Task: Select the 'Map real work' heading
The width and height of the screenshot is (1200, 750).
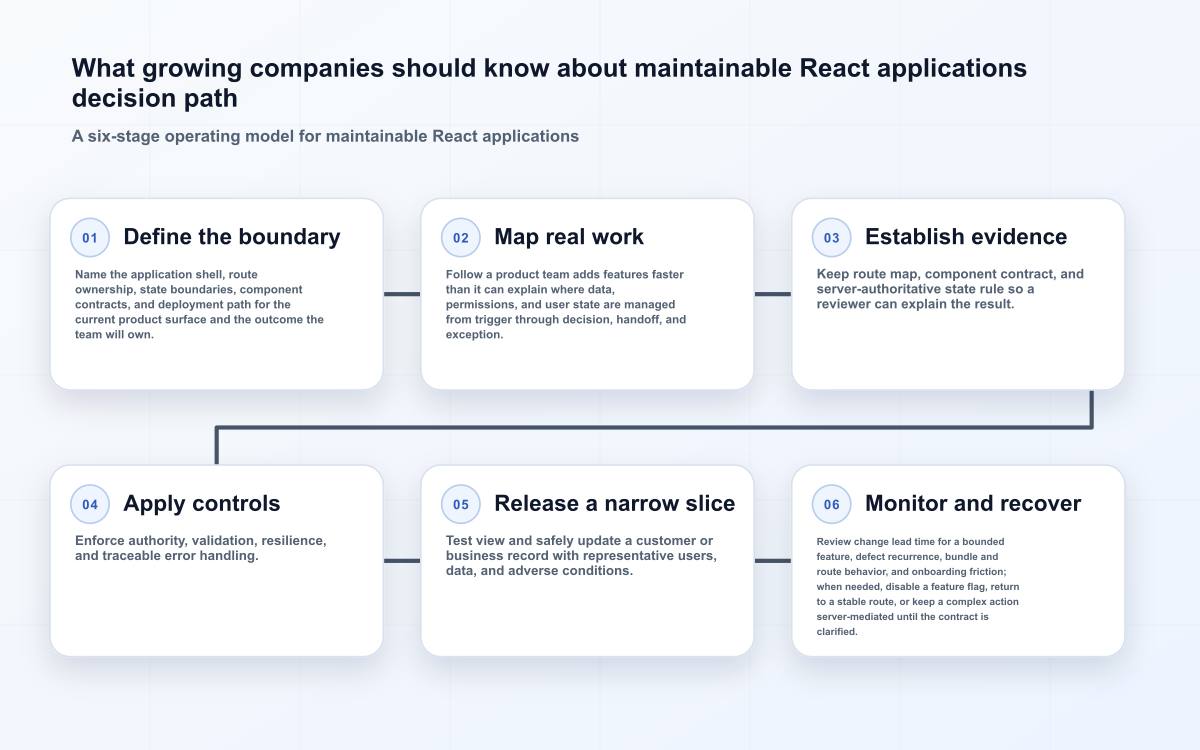Action: coord(569,237)
